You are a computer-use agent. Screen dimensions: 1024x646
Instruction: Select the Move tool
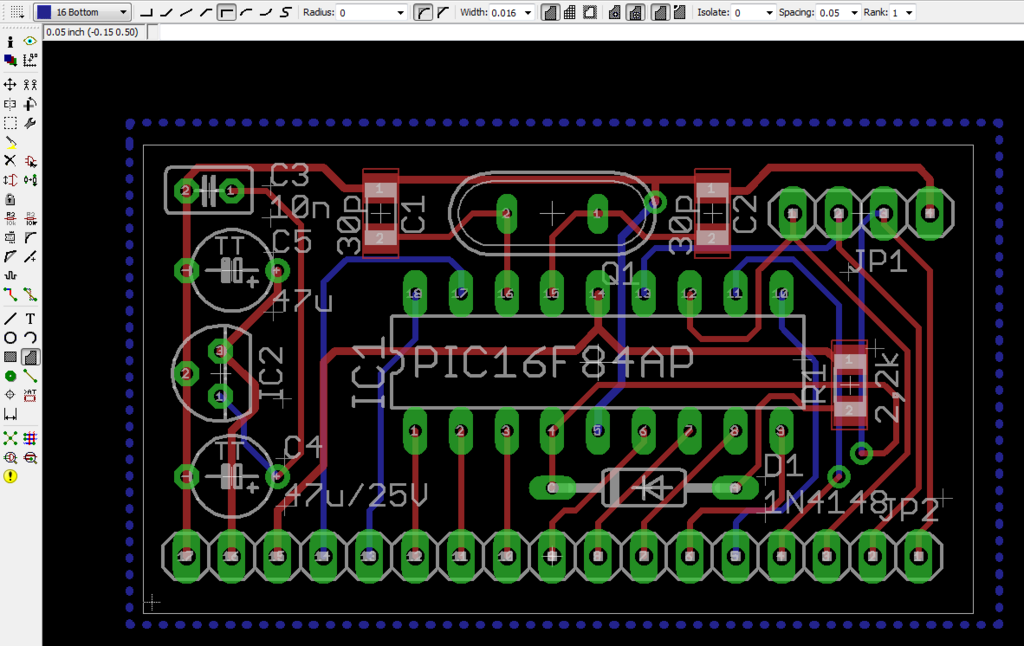[x=10, y=84]
